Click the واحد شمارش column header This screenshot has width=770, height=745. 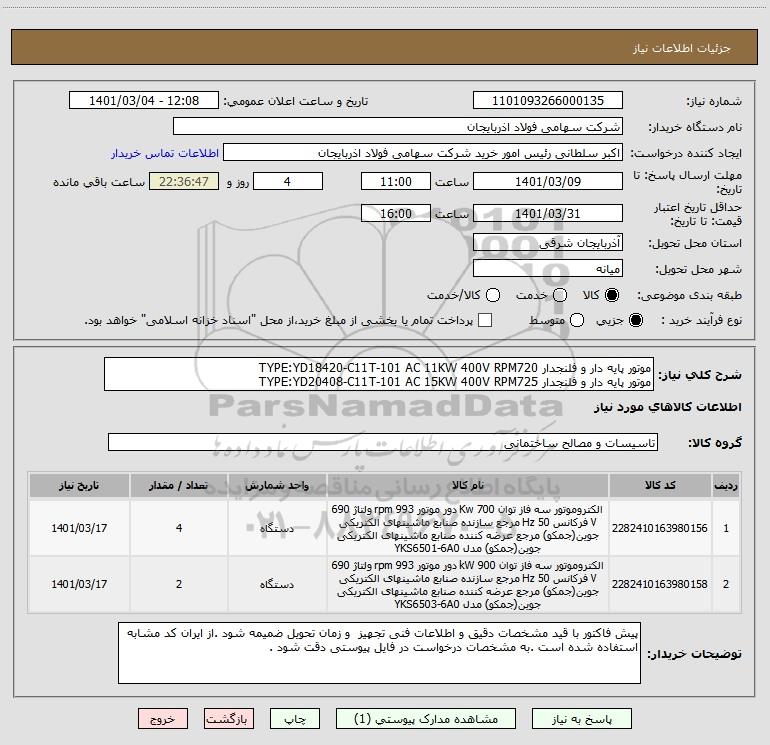(277, 486)
